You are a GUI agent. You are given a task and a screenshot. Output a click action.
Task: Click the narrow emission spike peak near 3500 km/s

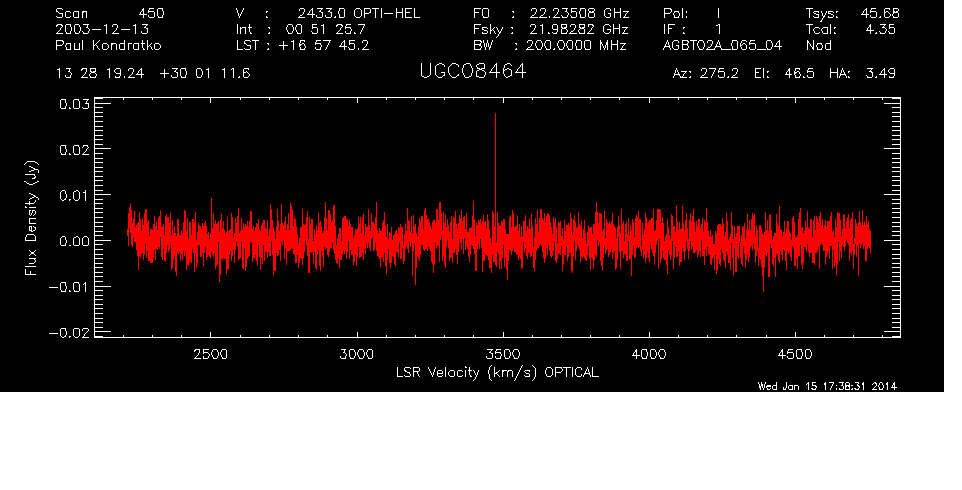coord(495,116)
